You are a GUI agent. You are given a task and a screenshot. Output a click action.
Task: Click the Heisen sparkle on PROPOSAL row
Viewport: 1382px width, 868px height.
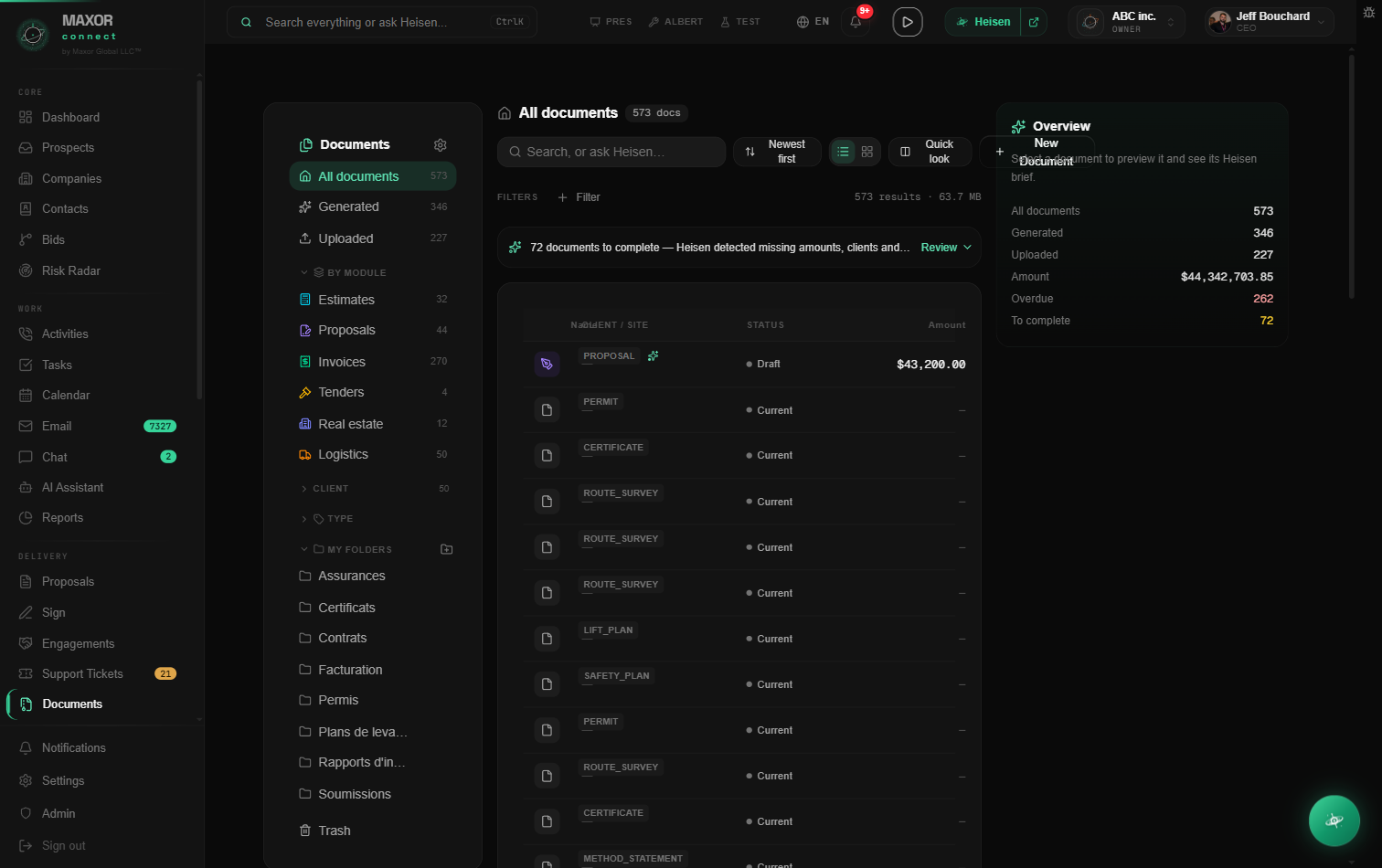[x=653, y=355]
